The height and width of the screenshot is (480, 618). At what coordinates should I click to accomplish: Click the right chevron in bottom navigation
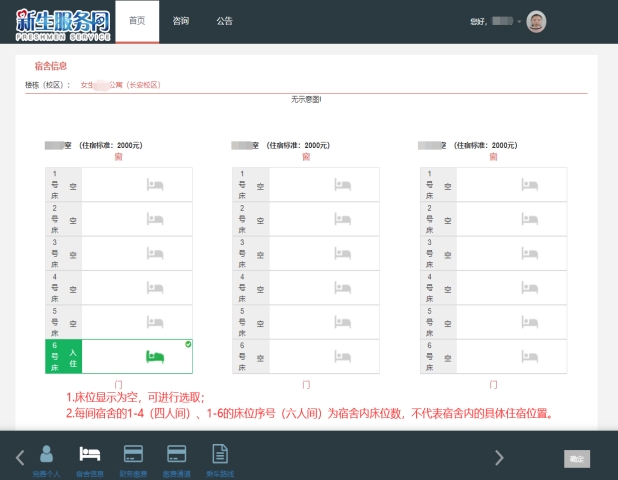(499, 458)
